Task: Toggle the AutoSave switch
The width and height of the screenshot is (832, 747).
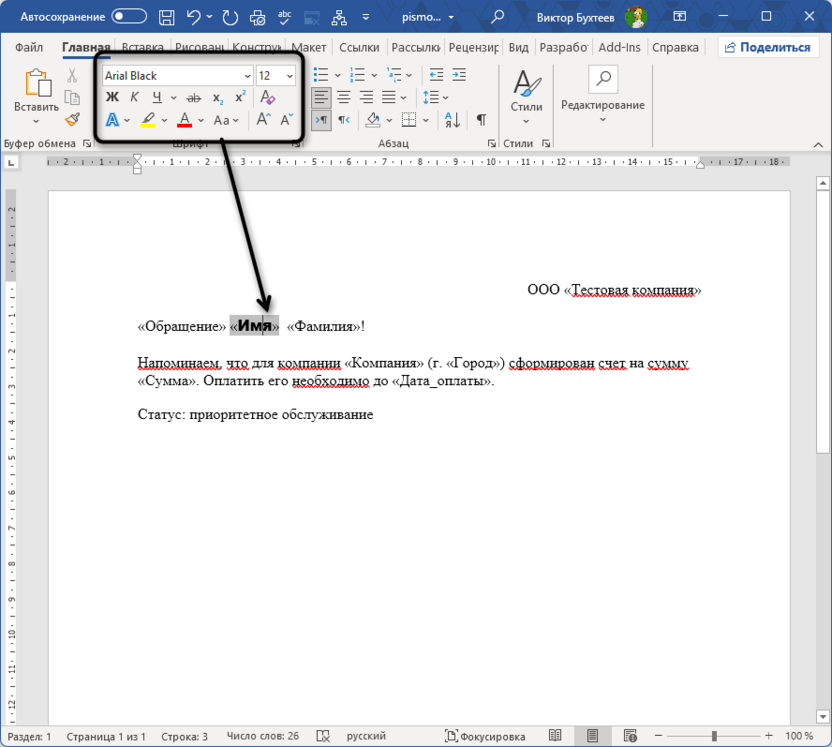Action: [x=129, y=17]
